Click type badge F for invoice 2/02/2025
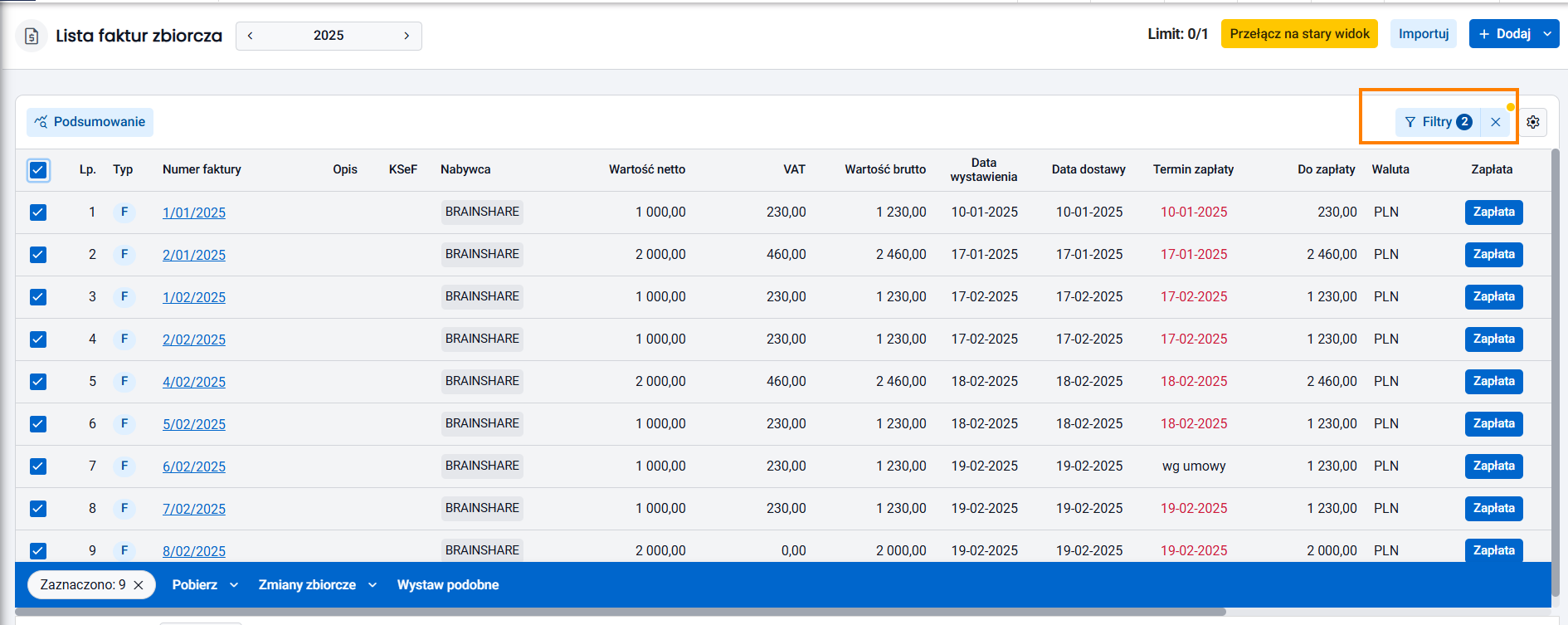The image size is (1568, 625). pos(124,339)
